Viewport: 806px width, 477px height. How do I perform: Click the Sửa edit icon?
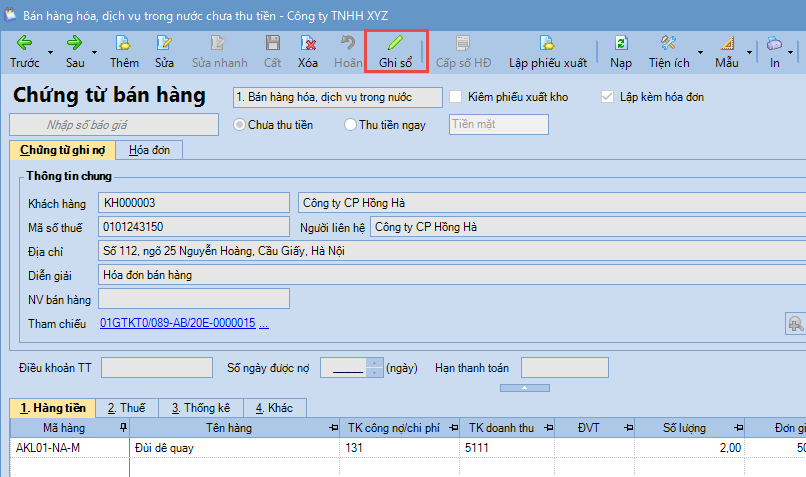(164, 43)
